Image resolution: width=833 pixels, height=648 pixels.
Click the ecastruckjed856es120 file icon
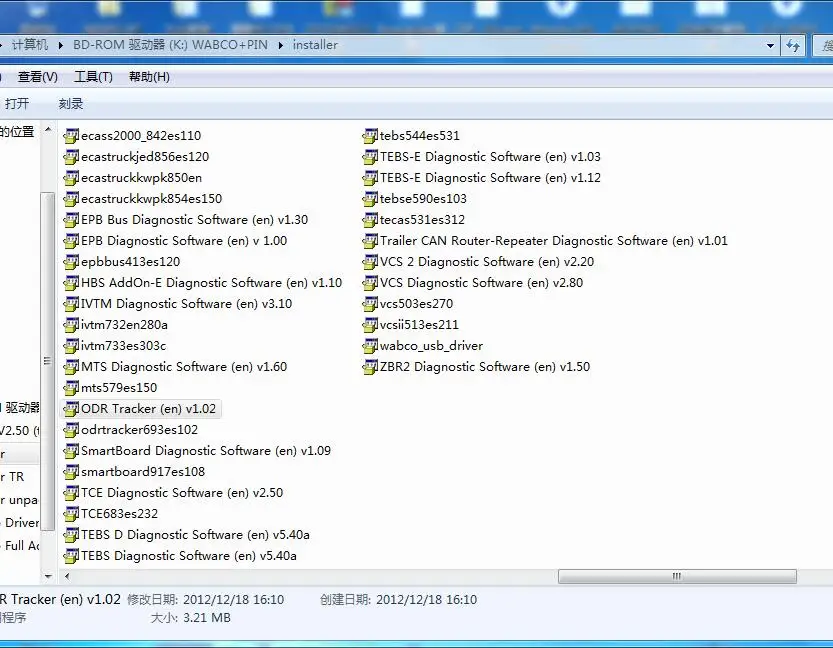(71, 157)
